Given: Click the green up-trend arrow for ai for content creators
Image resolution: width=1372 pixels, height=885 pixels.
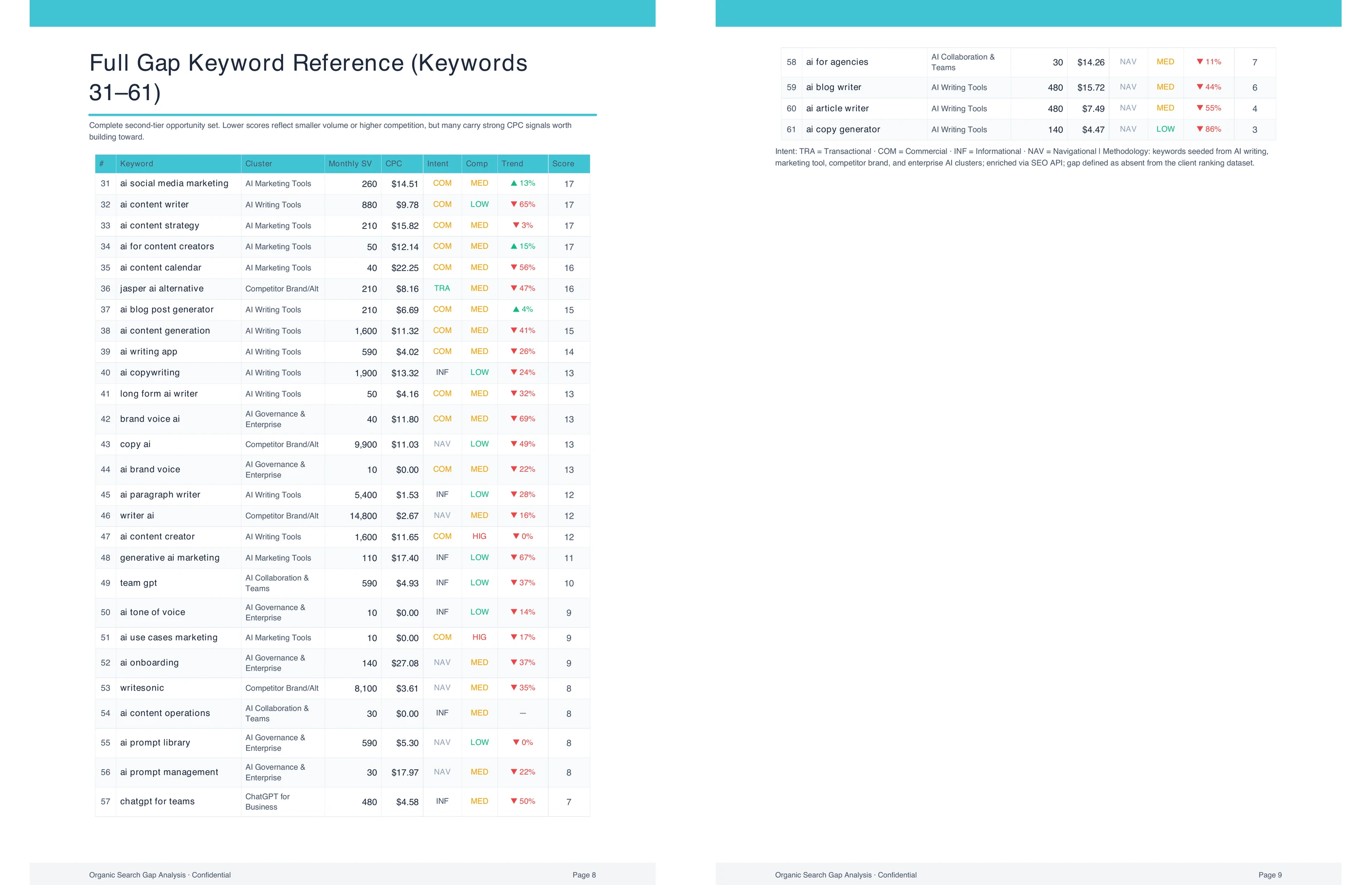Looking at the screenshot, I should pos(513,247).
